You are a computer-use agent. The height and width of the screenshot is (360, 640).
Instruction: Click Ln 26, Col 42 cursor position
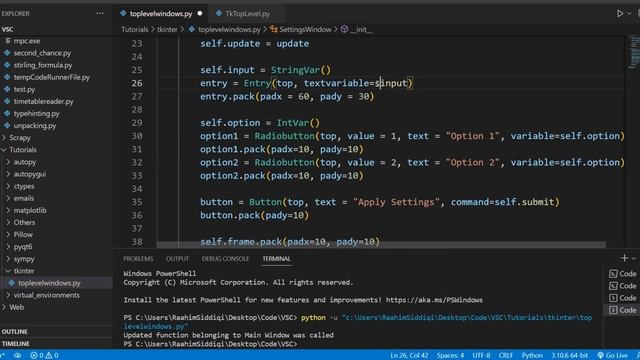pos(409,356)
